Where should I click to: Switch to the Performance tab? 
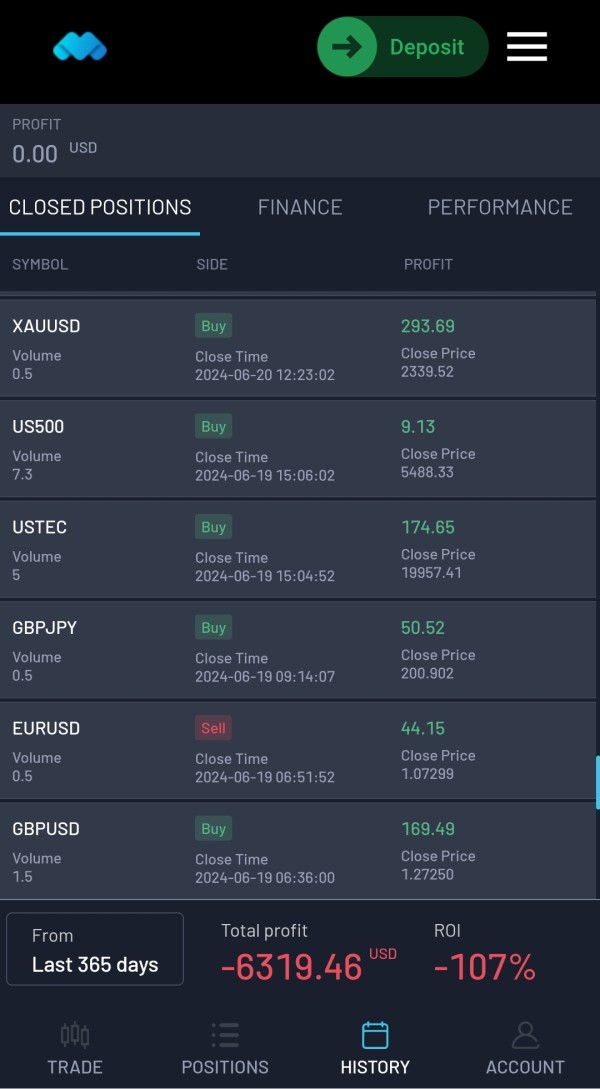tap(500, 207)
